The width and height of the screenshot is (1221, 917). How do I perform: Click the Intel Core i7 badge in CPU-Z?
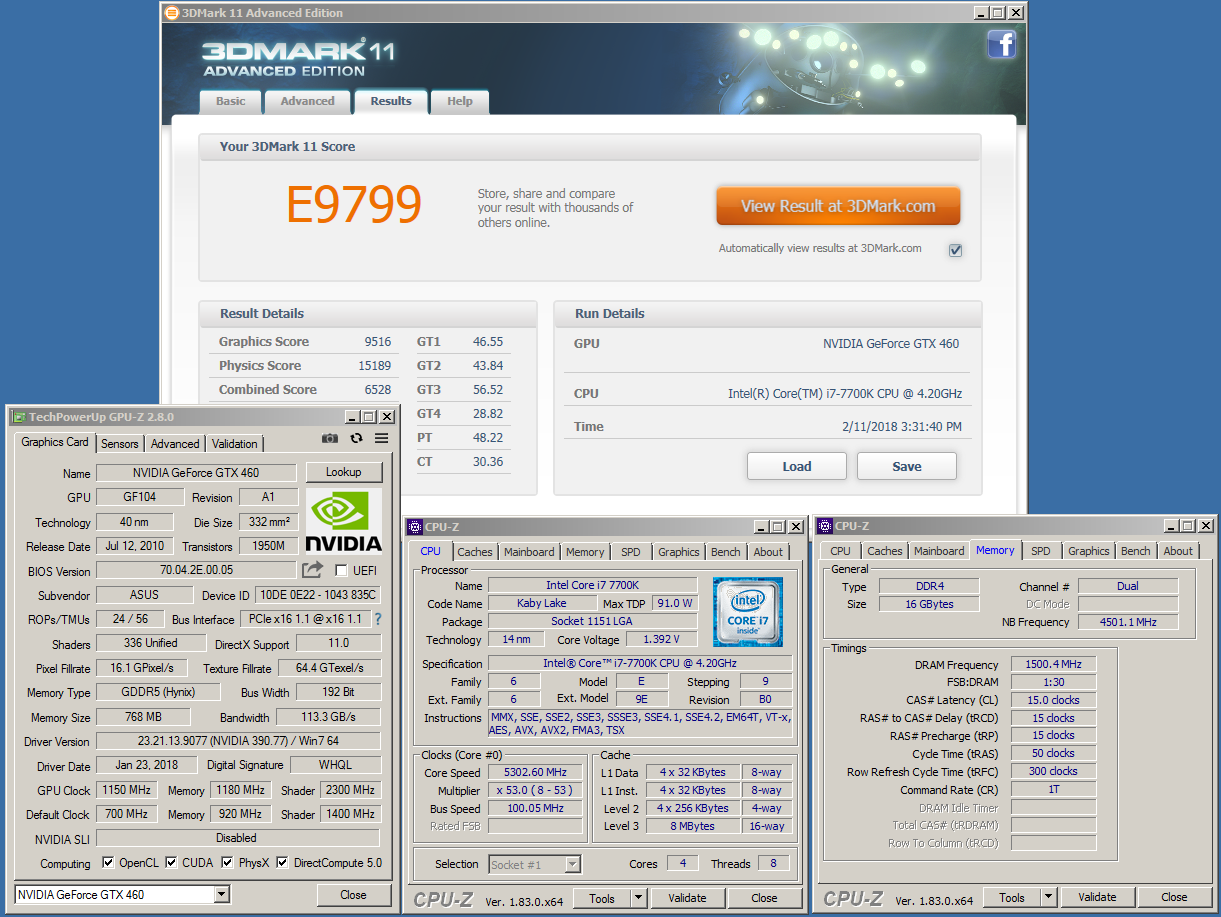click(749, 612)
